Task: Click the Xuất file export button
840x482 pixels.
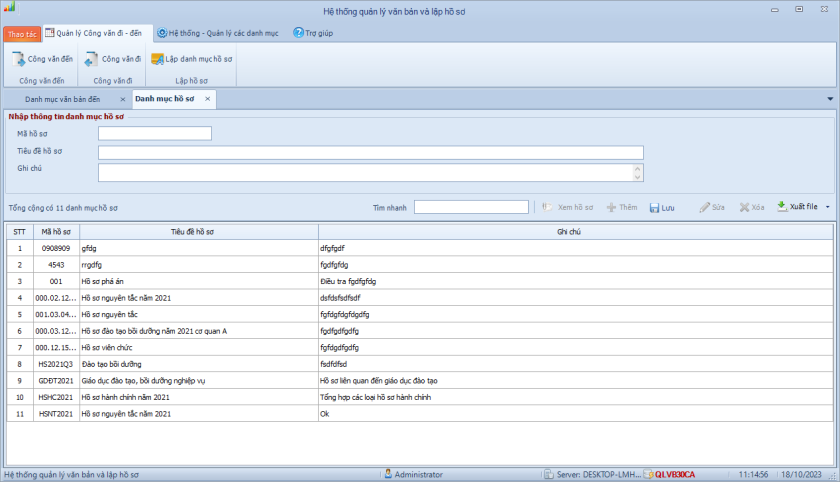Action: (797, 207)
